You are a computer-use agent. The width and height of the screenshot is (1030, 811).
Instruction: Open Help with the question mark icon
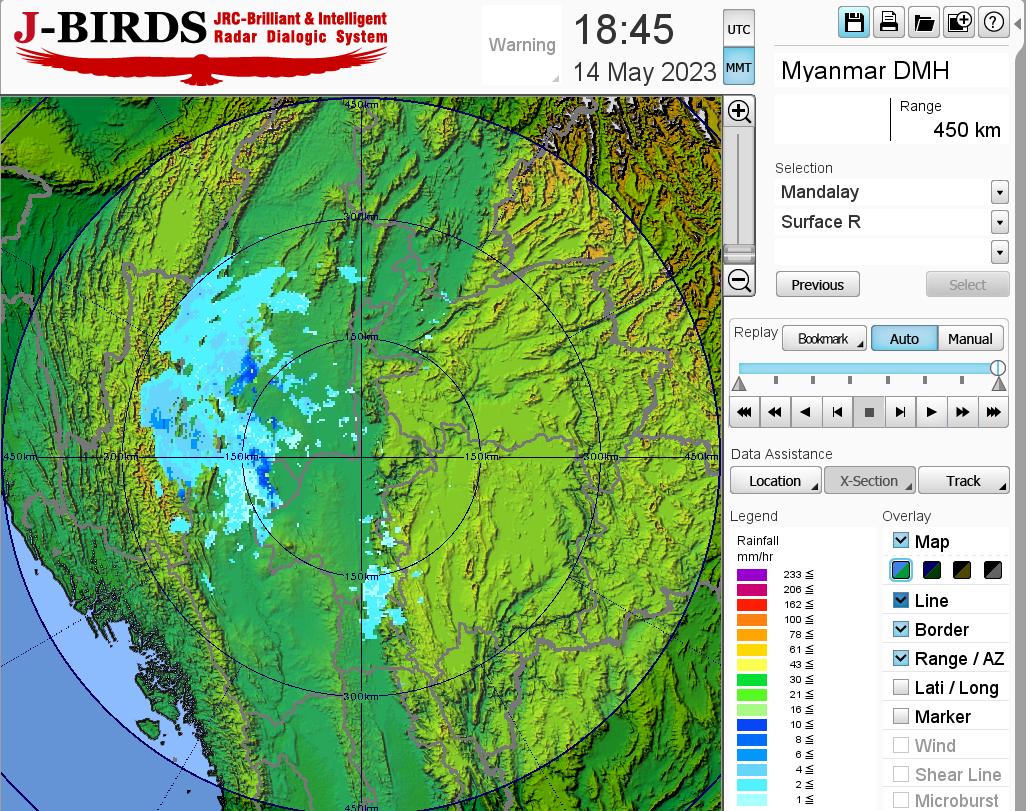[993, 22]
